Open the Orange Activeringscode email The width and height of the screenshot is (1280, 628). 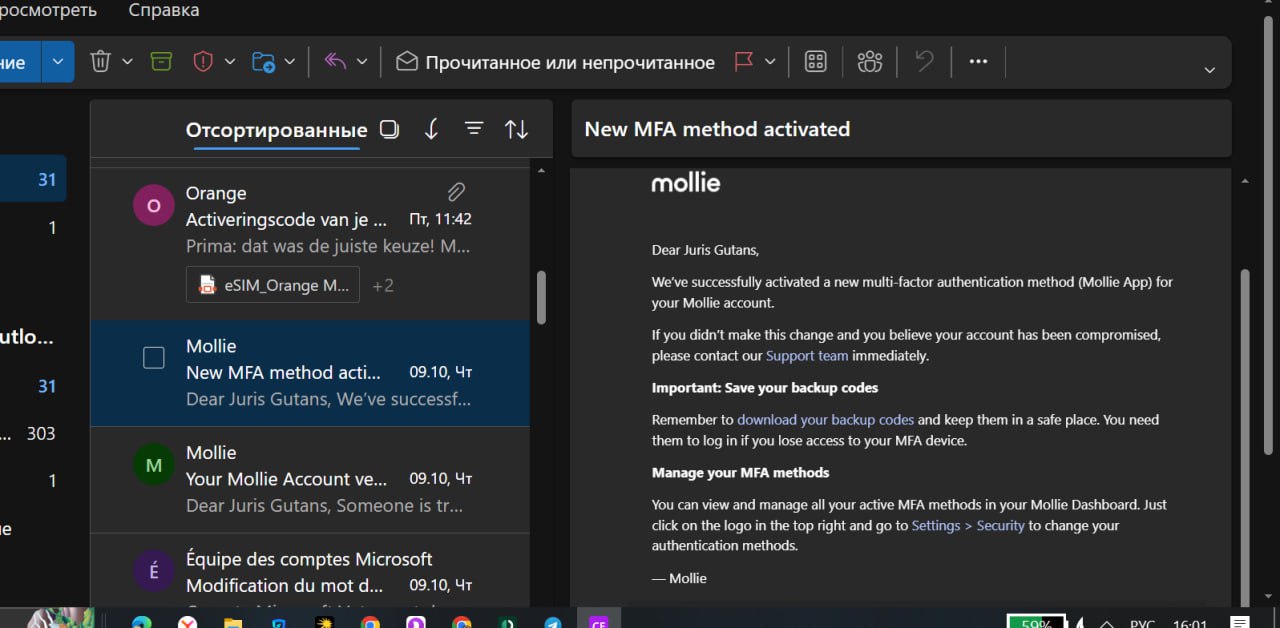310,243
